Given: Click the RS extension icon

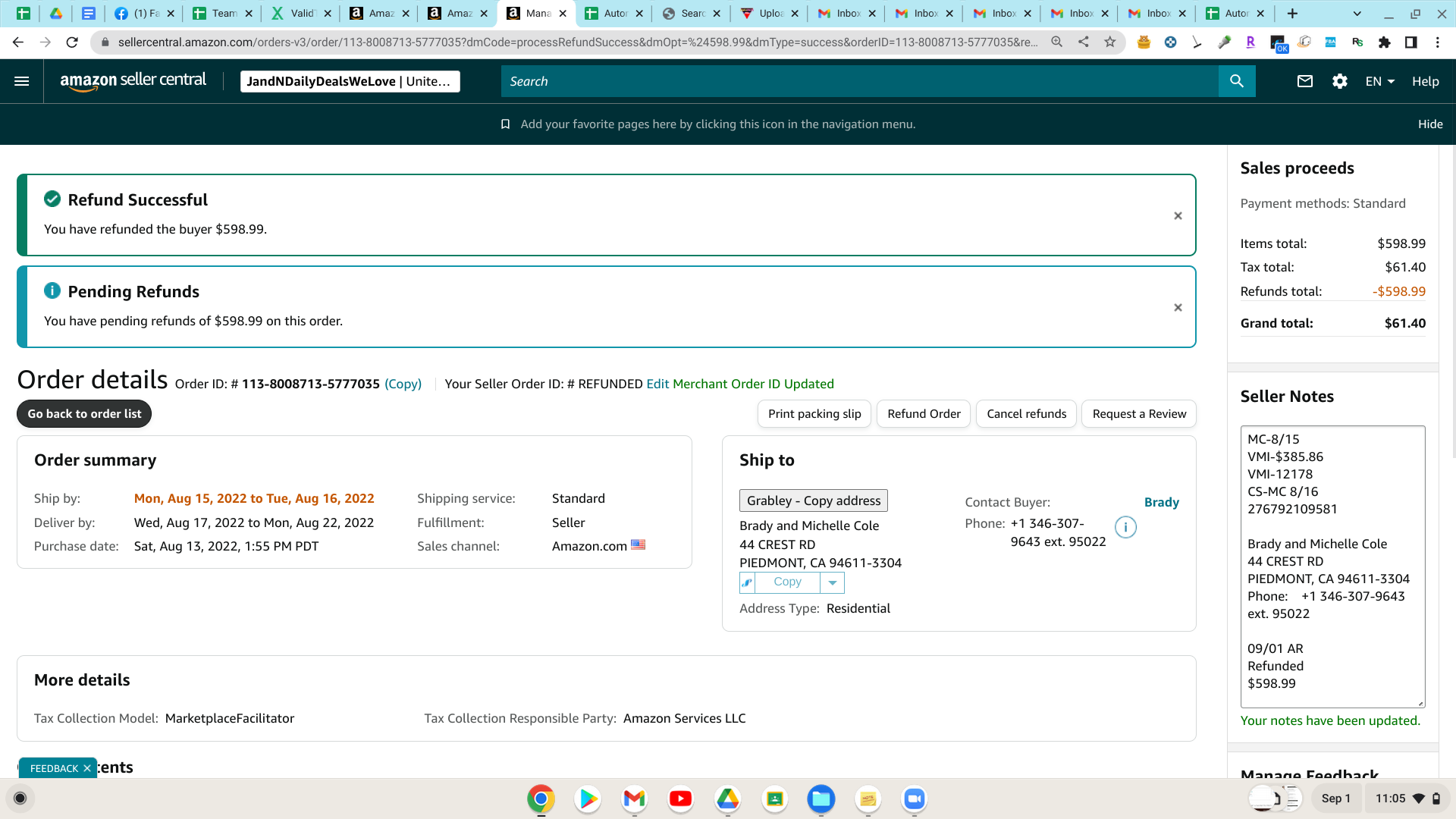Looking at the screenshot, I should (x=1357, y=42).
